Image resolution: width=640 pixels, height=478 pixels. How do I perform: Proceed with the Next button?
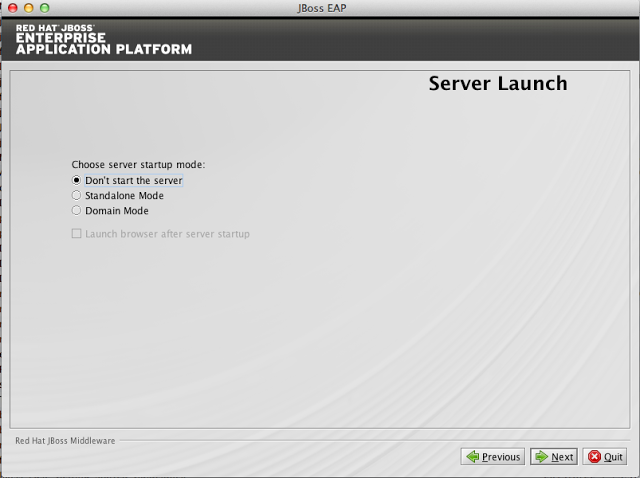point(554,456)
